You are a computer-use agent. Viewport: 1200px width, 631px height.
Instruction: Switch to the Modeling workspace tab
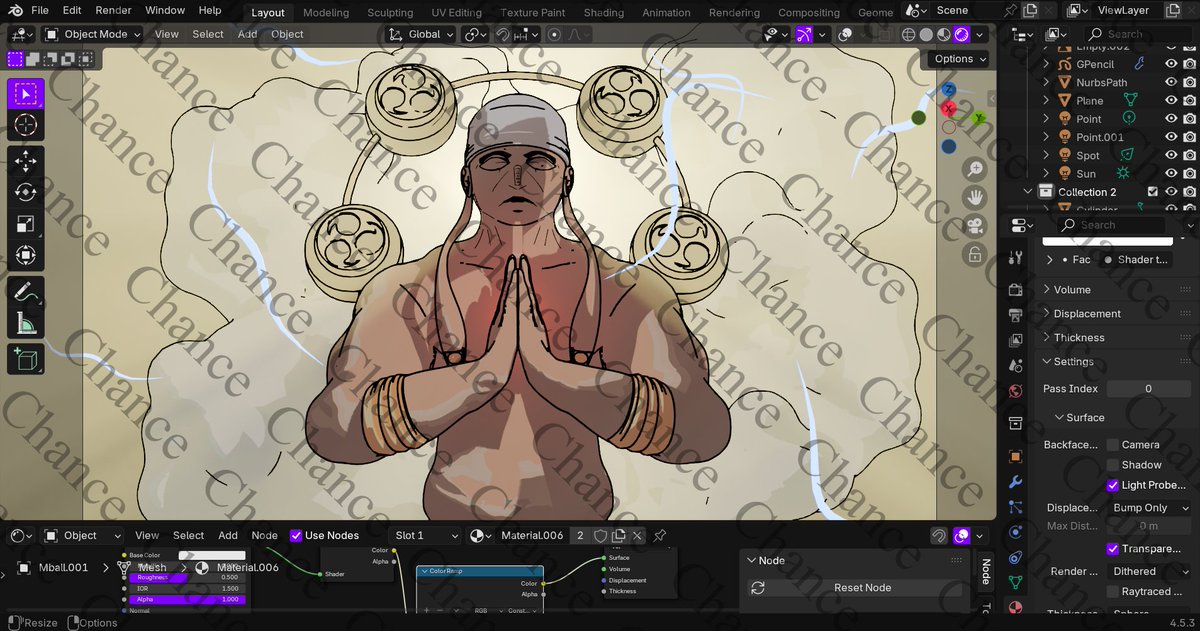(x=326, y=13)
